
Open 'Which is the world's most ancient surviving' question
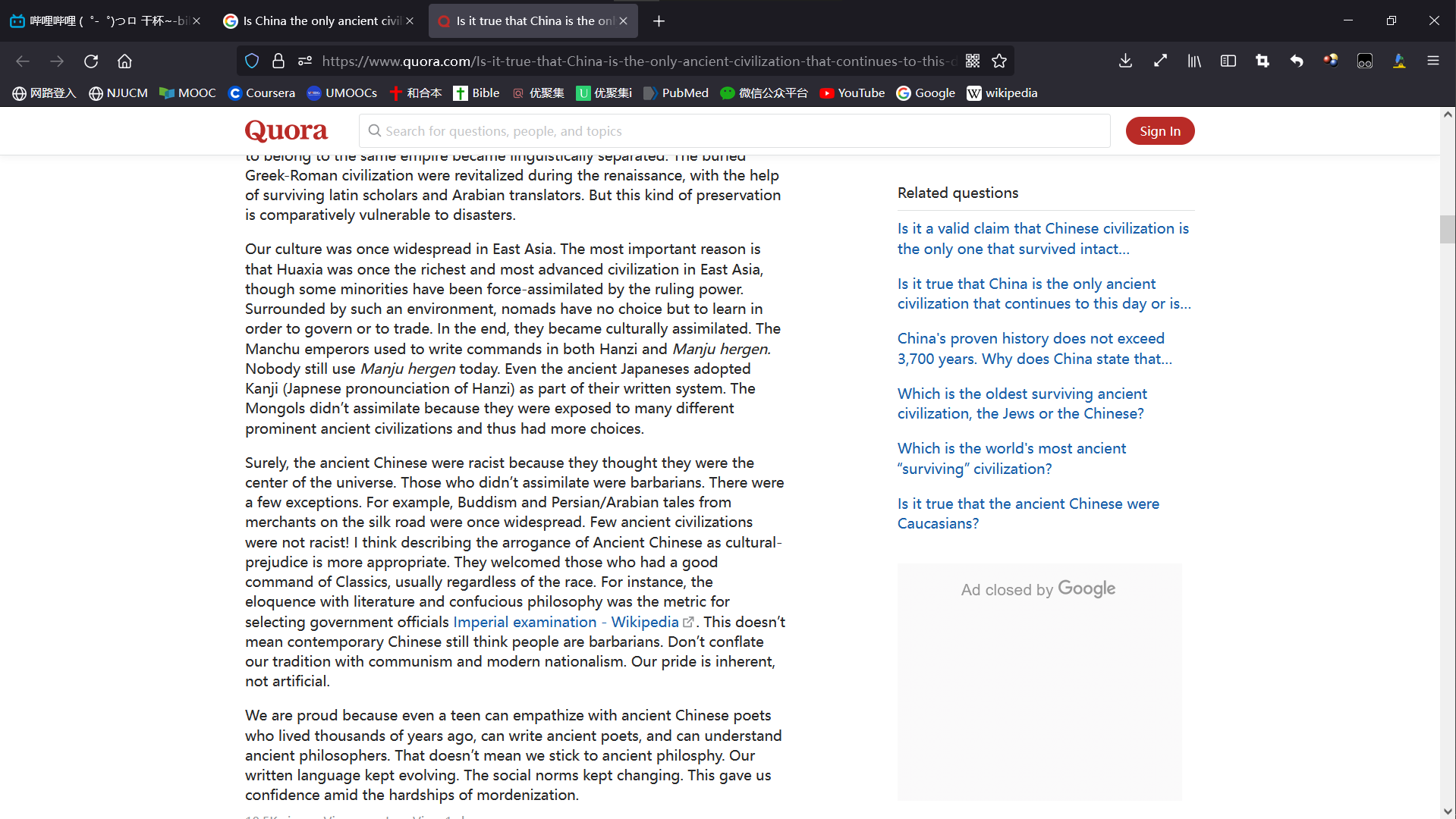1011,459
